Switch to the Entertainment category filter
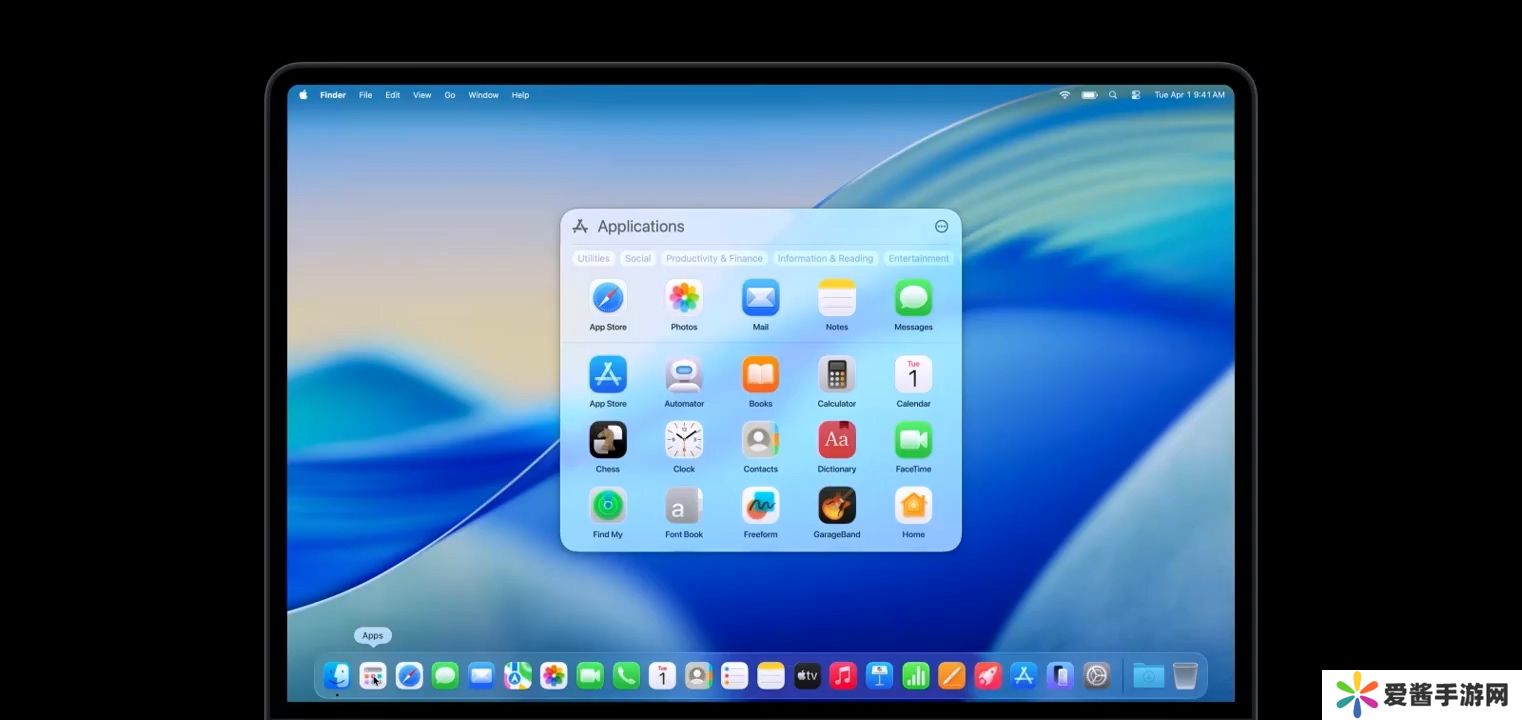 tap(918, 258)
